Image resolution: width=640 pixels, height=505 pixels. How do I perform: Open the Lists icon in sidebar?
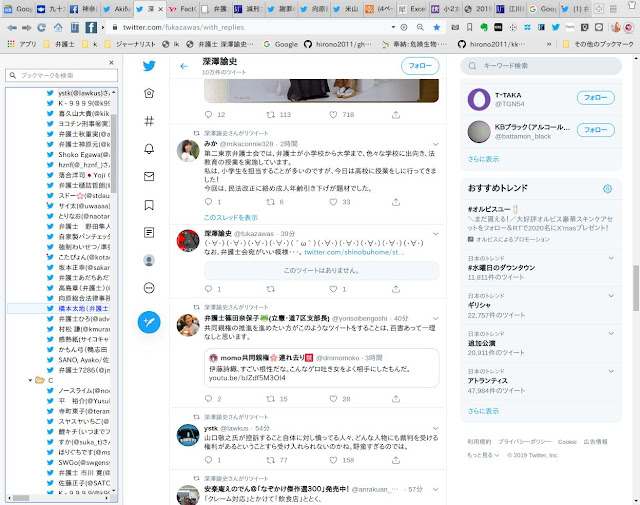149,233
